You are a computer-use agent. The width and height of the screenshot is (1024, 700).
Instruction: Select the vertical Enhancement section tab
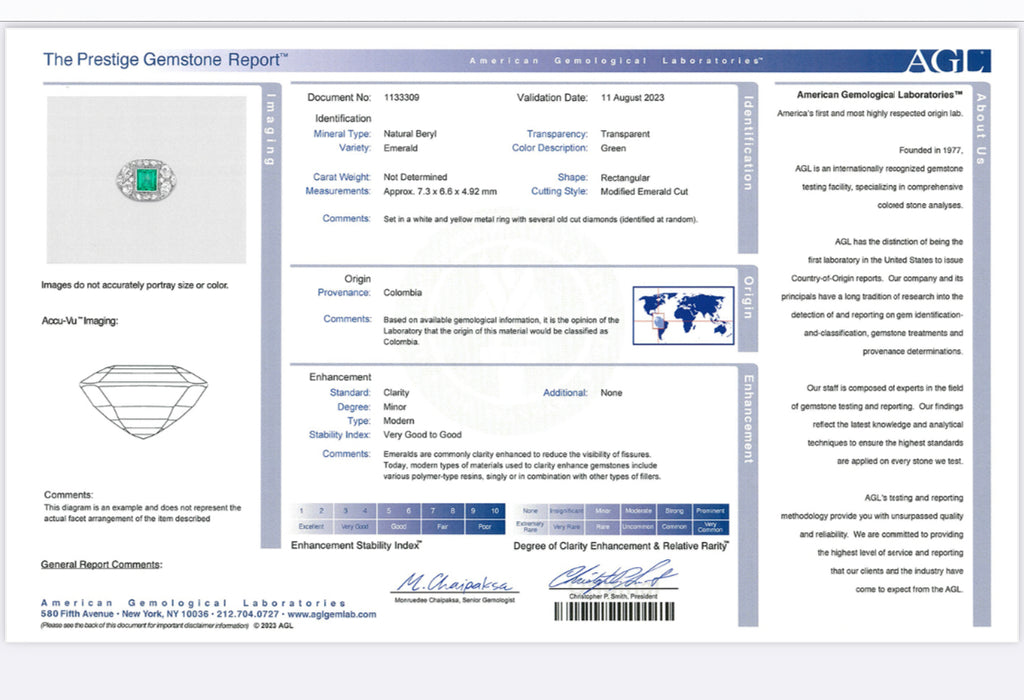748,420
